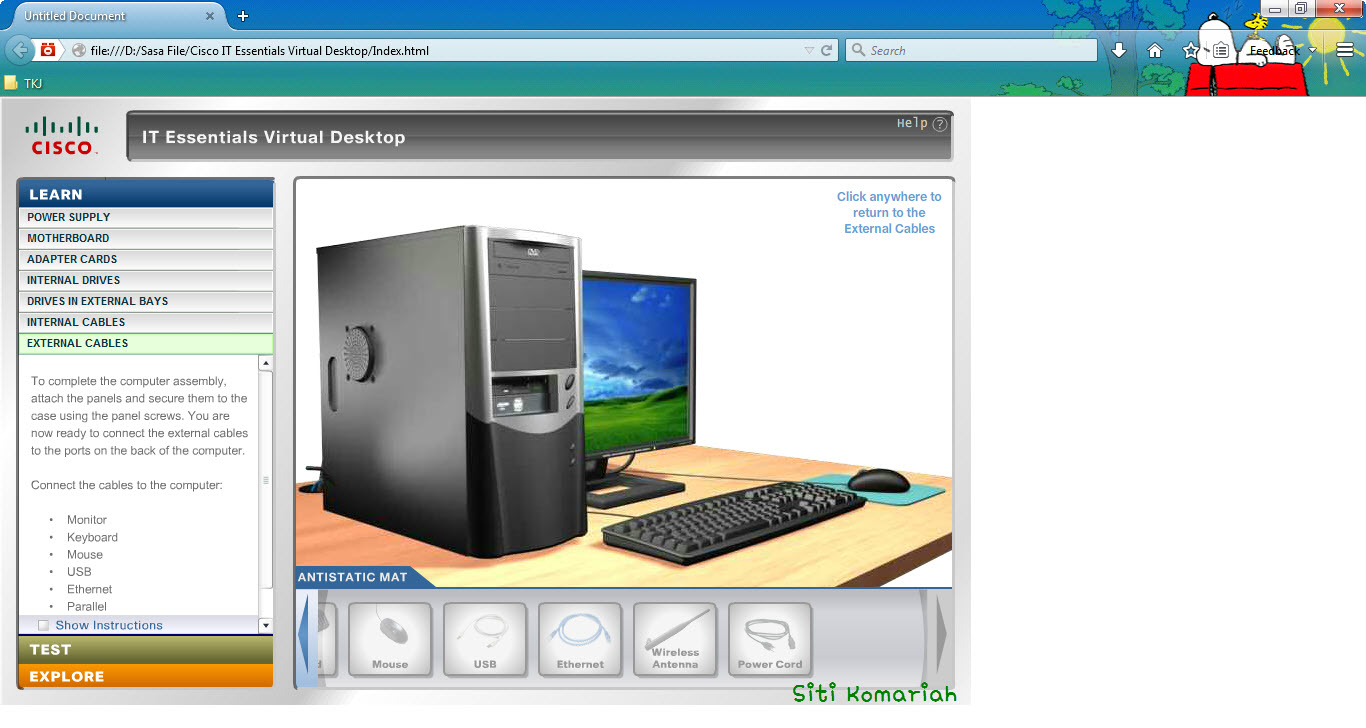Click the down arrow beside Show Instructions
Screen dimensions: 1366x728
[265, 624]
